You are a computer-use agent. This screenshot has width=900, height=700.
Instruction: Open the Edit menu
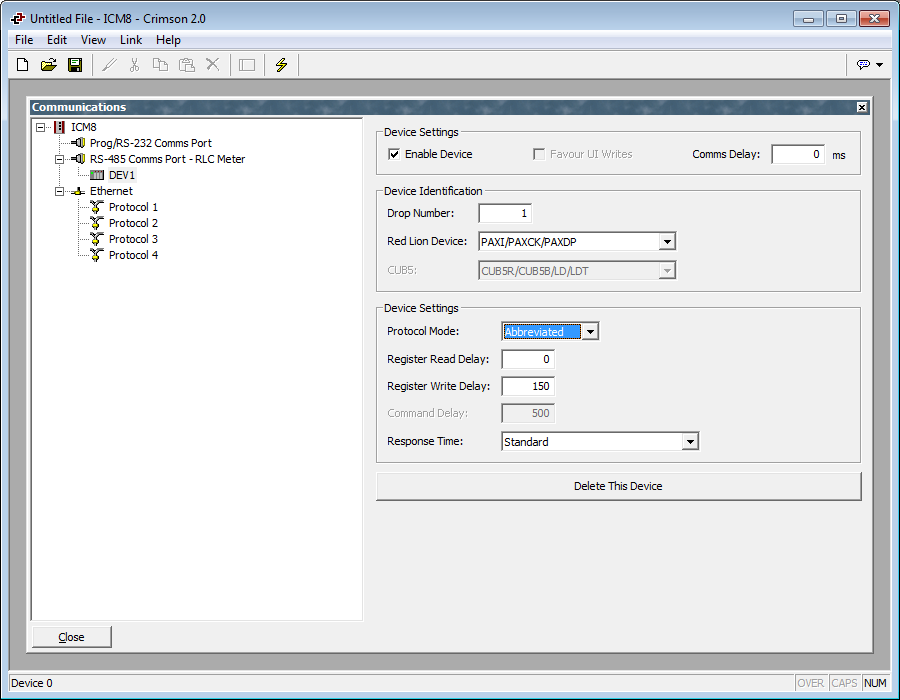tap(57, 40)
